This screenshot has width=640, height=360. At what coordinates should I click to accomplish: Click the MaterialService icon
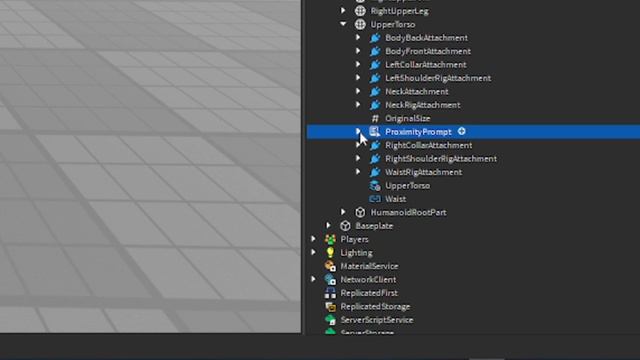[x=330, y=266]
